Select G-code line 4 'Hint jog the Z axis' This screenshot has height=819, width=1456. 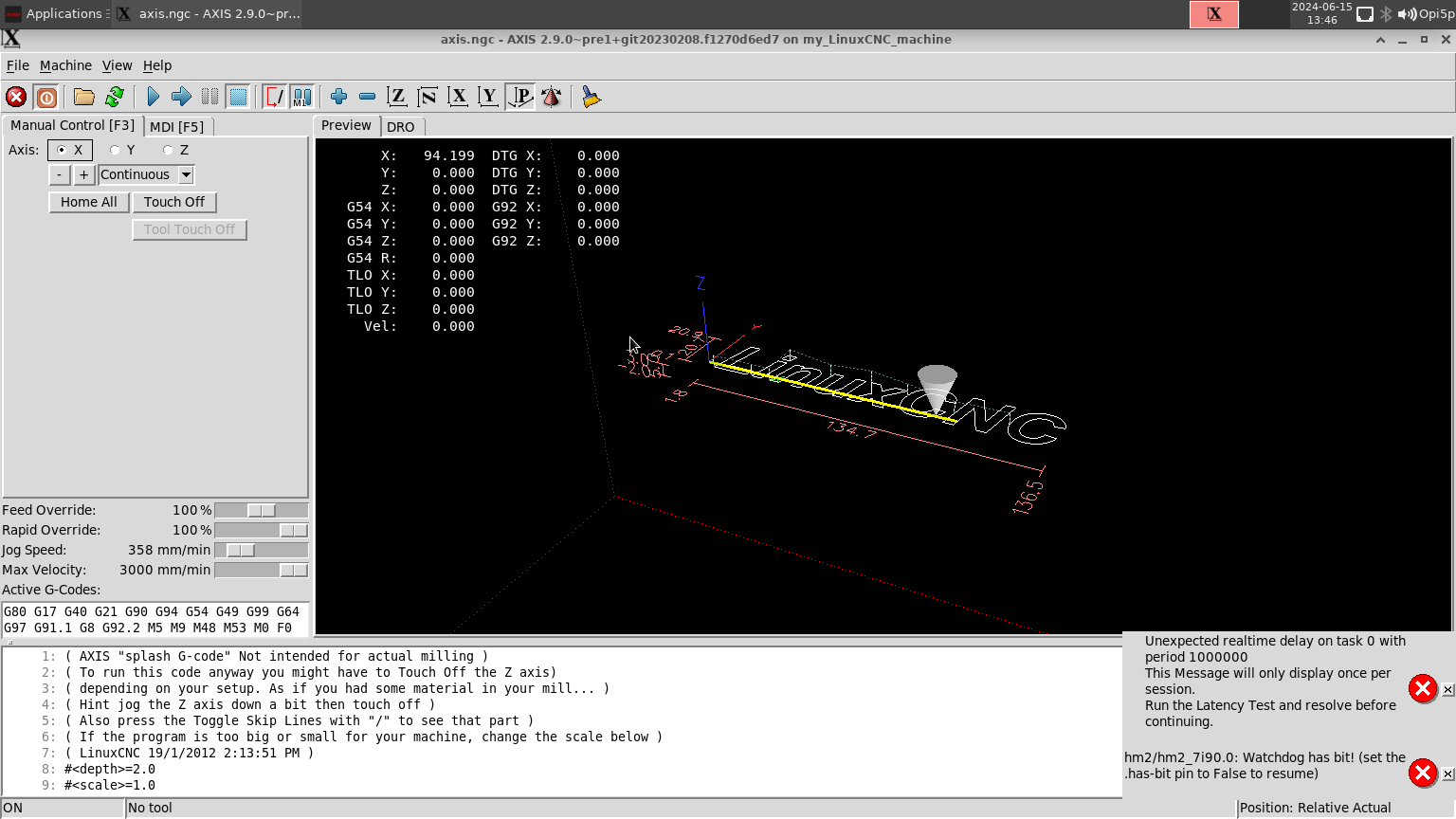tap(249, 704)
